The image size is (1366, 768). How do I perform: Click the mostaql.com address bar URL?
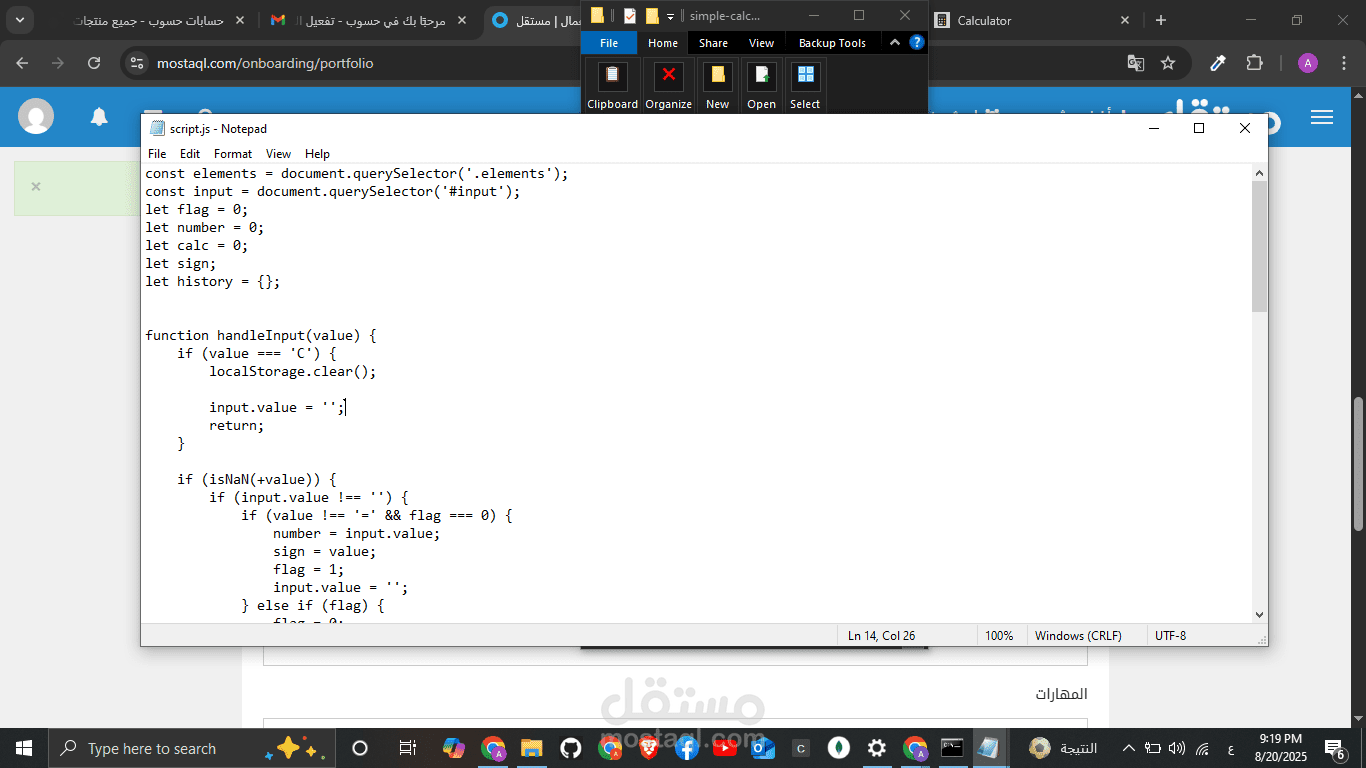tap(265, 63)
